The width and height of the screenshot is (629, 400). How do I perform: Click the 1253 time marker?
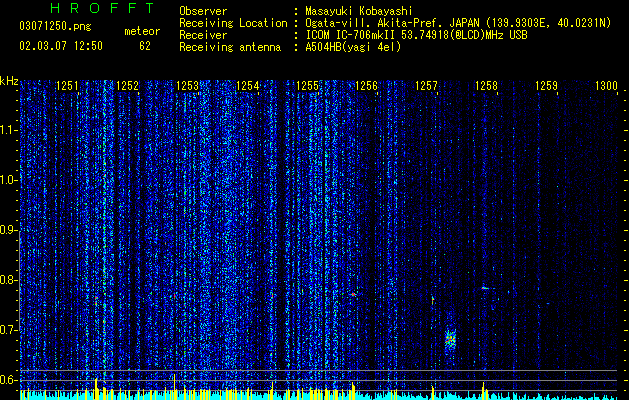187,86
